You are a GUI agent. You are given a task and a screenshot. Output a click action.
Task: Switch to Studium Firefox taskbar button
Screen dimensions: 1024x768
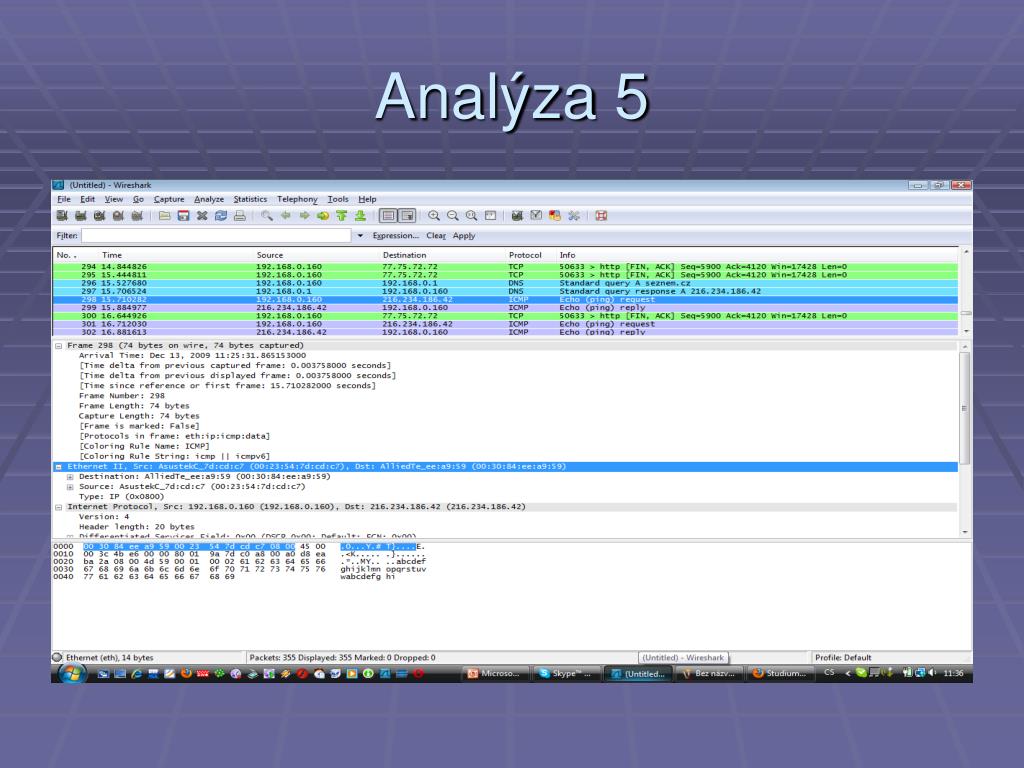pos(779,673)
